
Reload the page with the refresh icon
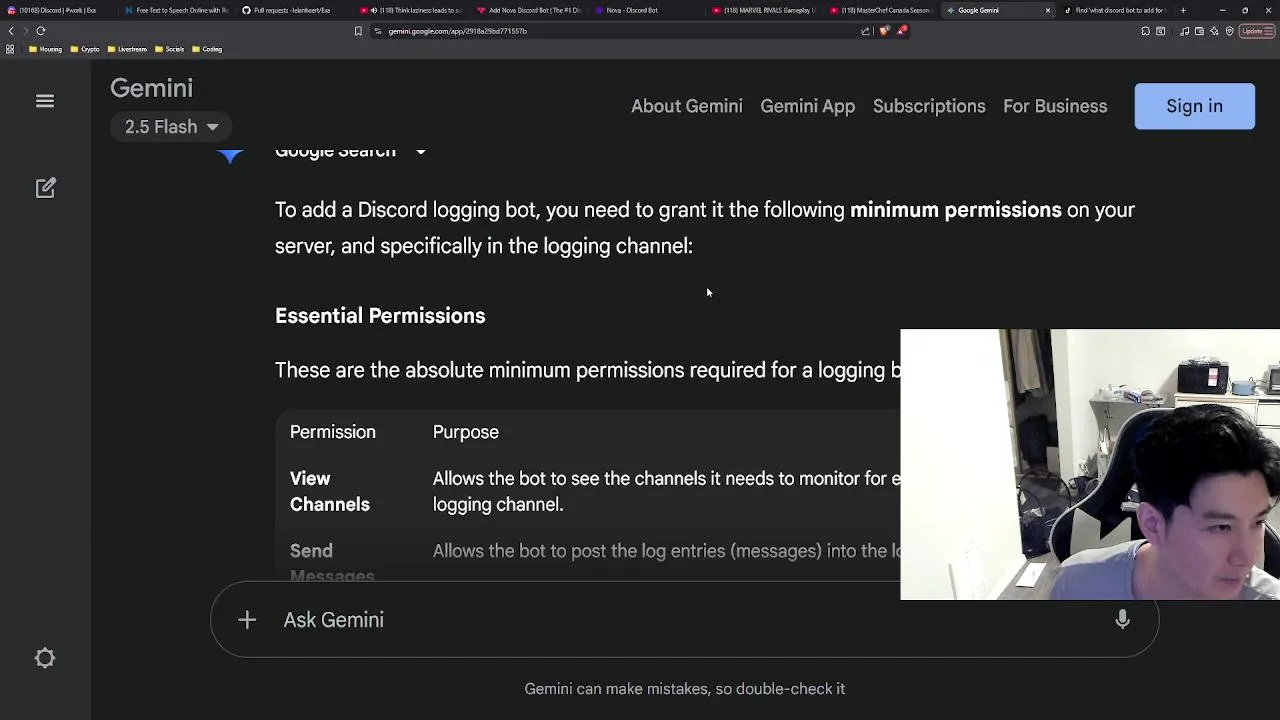41,31
